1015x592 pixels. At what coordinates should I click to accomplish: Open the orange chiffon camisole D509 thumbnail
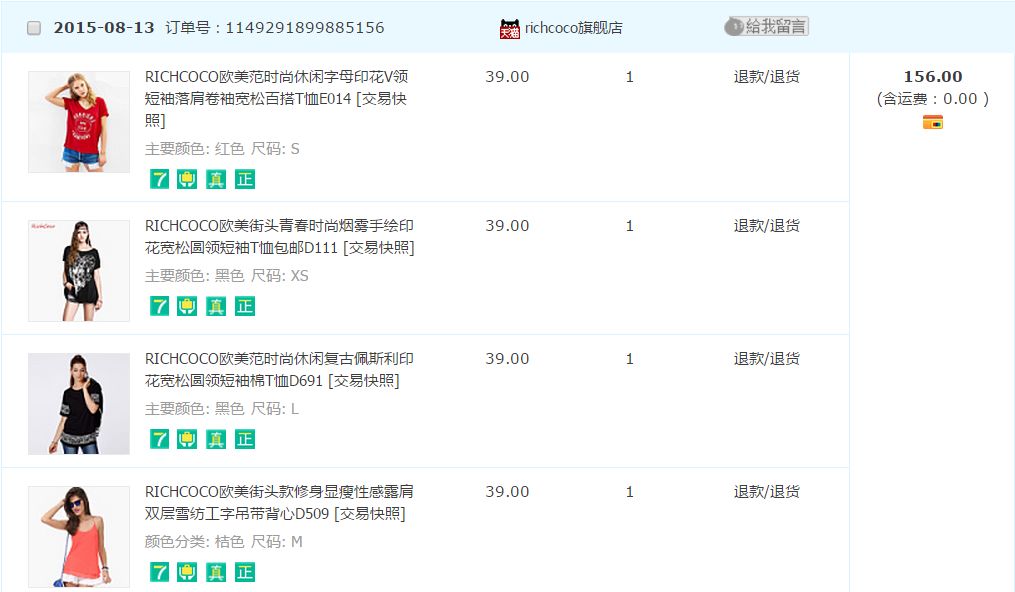[79, 537]
